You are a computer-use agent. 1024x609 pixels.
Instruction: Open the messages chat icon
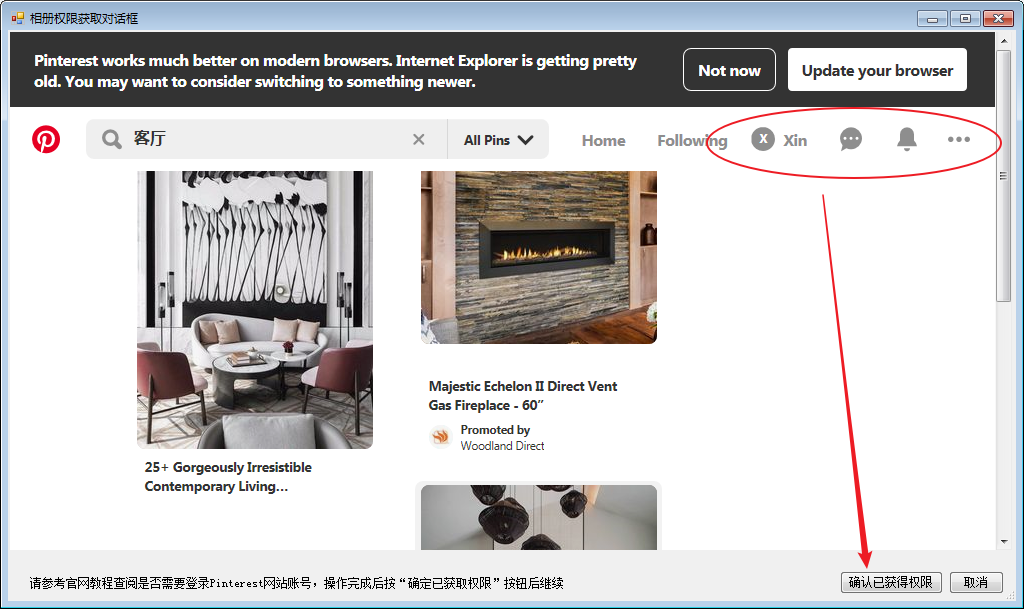[850, 139]
